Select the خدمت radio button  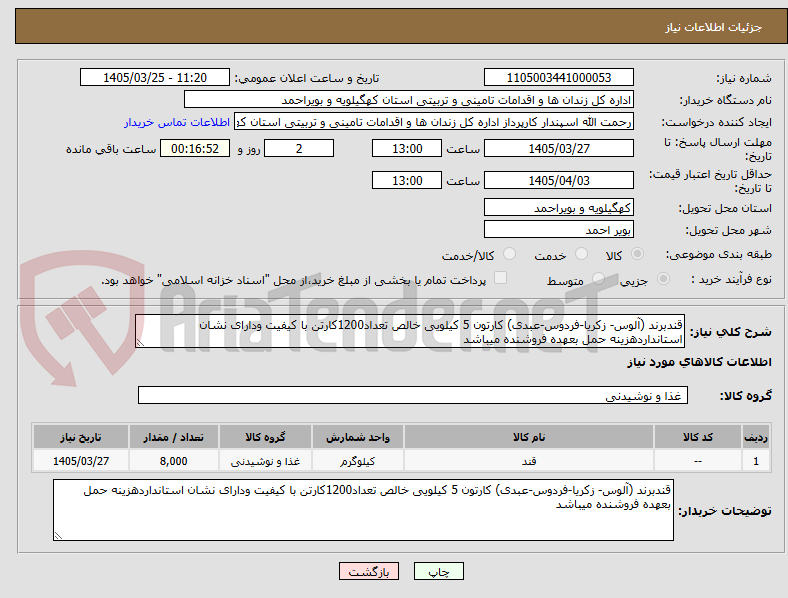[x=581, y=254]
